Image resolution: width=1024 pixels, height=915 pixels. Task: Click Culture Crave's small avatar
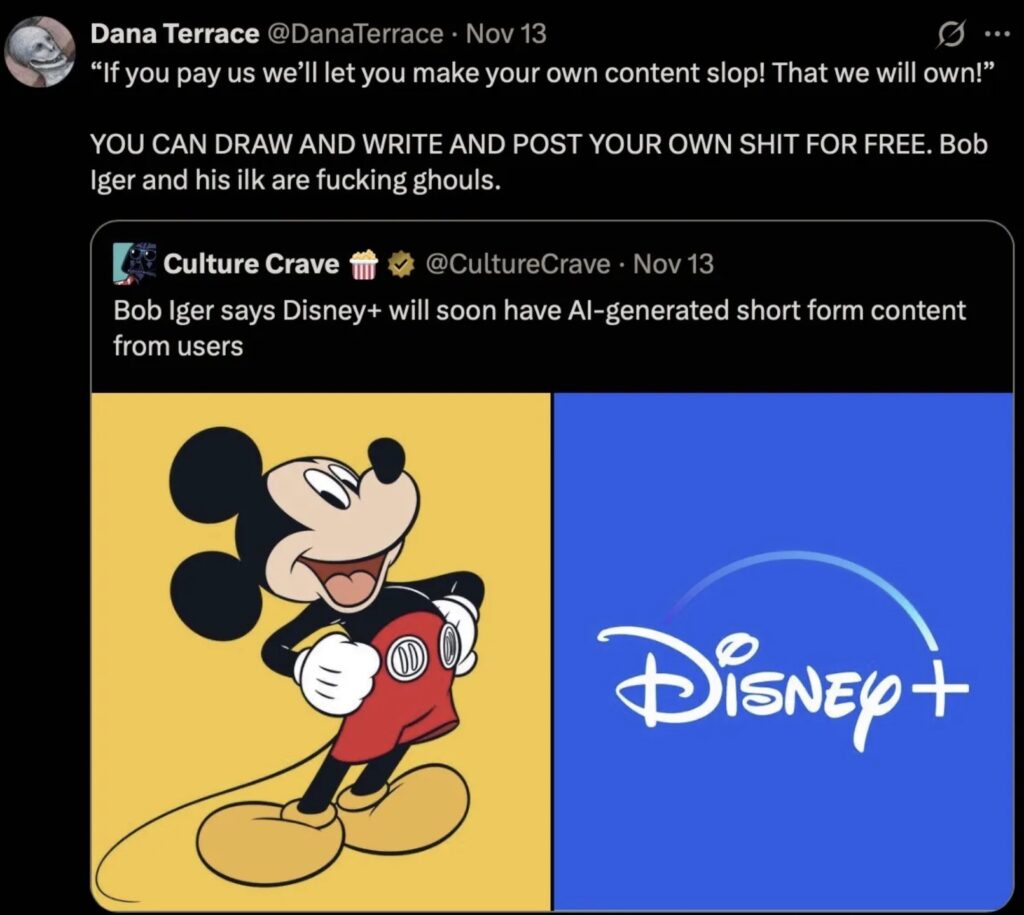click(135, 264)
